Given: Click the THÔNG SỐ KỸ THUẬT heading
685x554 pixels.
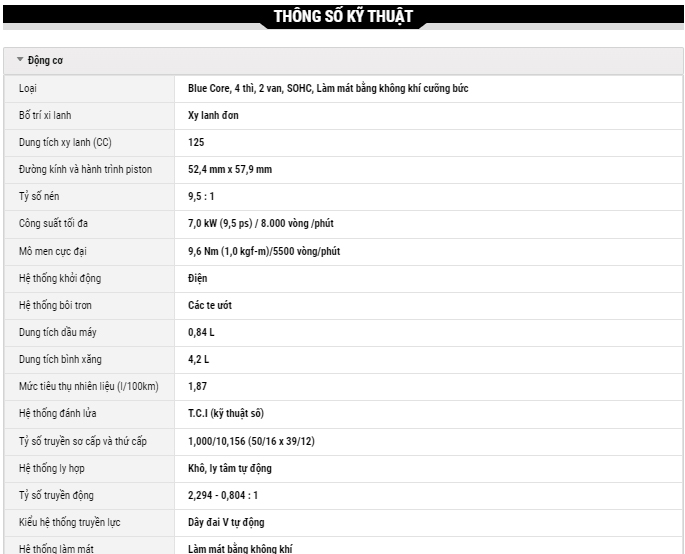Looking at the screenshot, I should pos(342,16).
